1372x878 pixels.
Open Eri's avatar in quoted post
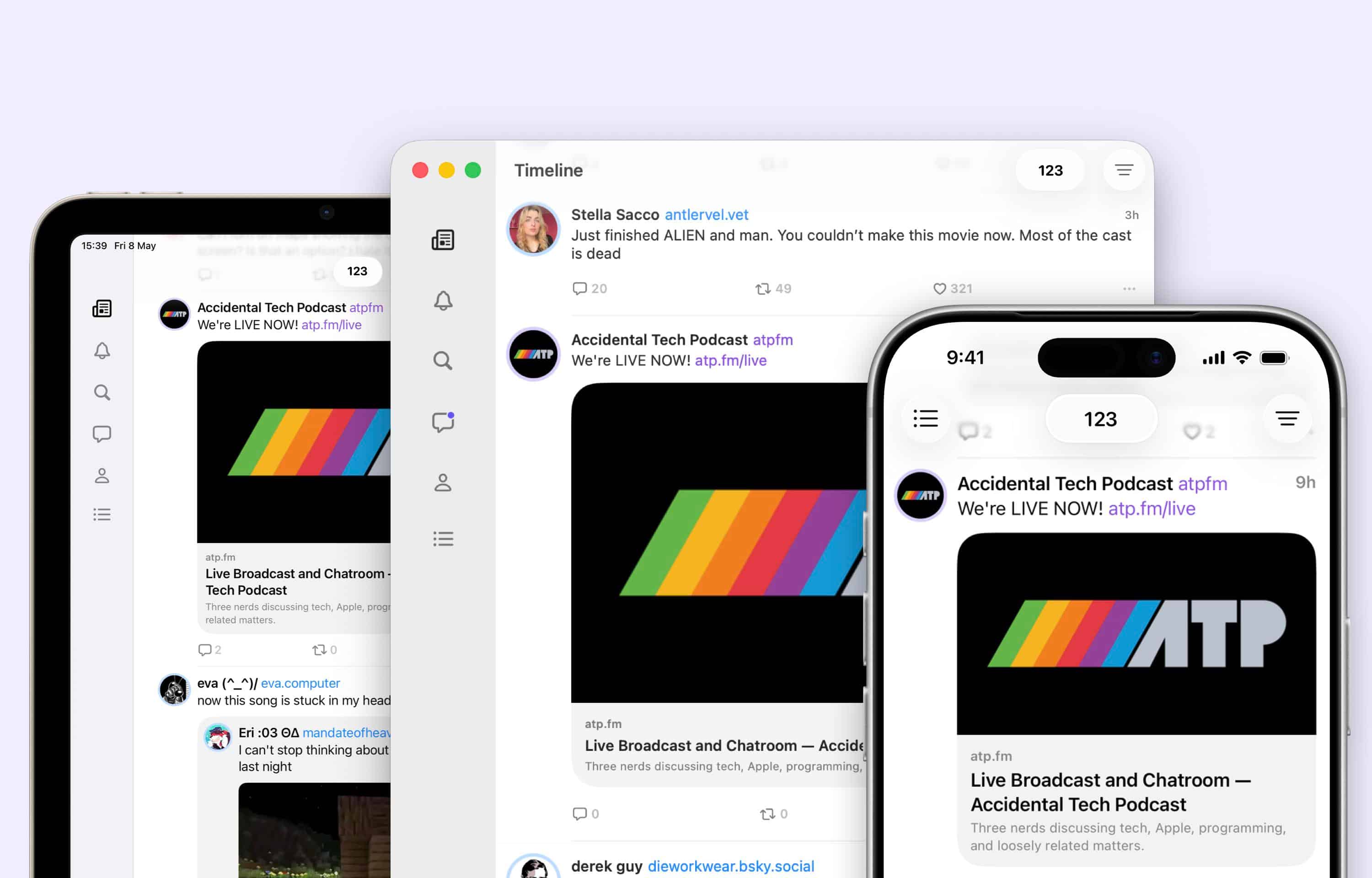(218, 737)
